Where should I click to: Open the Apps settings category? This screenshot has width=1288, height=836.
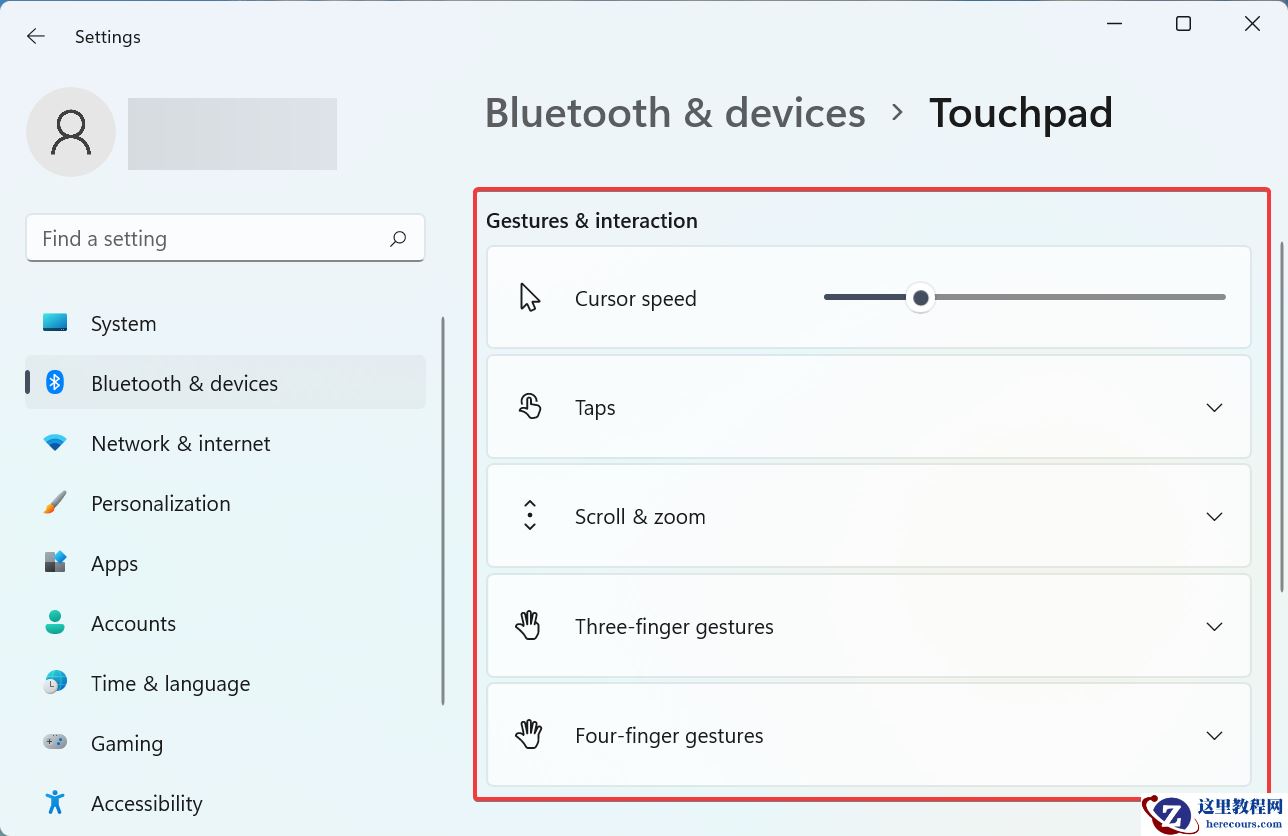(x=114, y=564)
